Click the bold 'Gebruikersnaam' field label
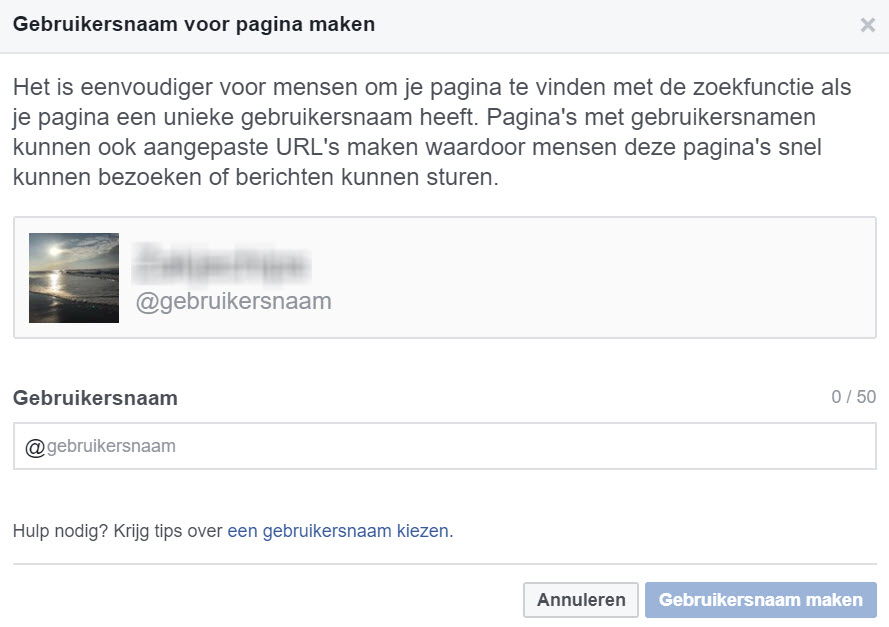The width and height of the screenshot is (889, 627). pos(95,398)
